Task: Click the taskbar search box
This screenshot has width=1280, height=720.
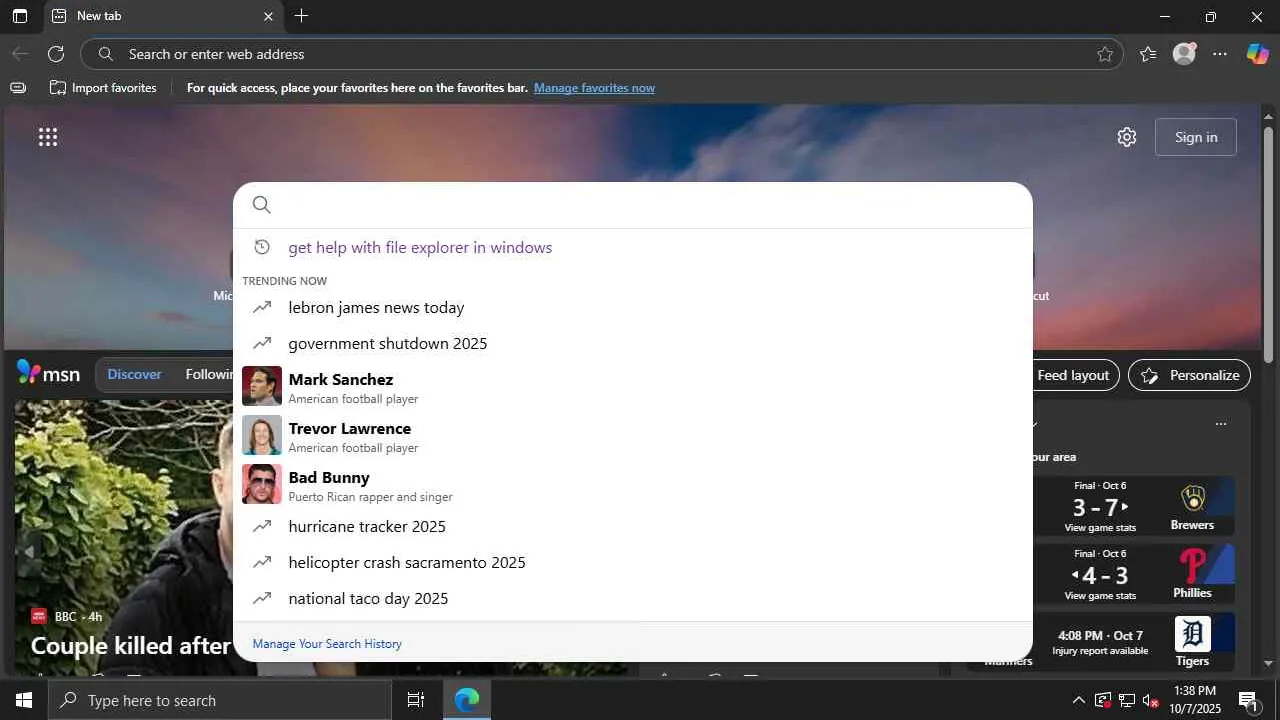Action: coord(220,700)
